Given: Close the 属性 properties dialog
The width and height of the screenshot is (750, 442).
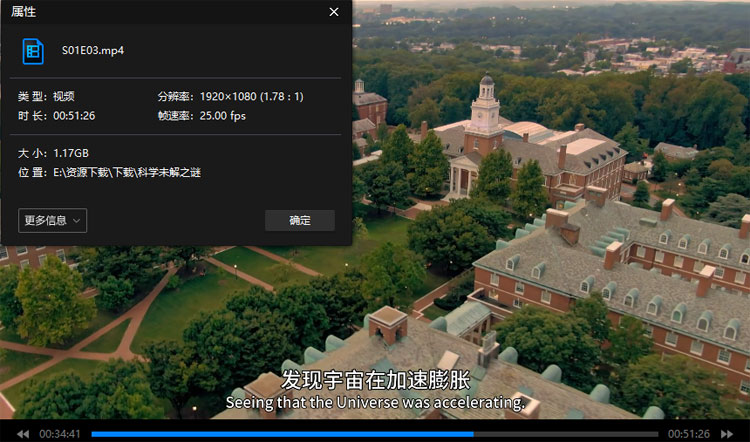Looking at the screenshot, I should (x=334, y=12).
